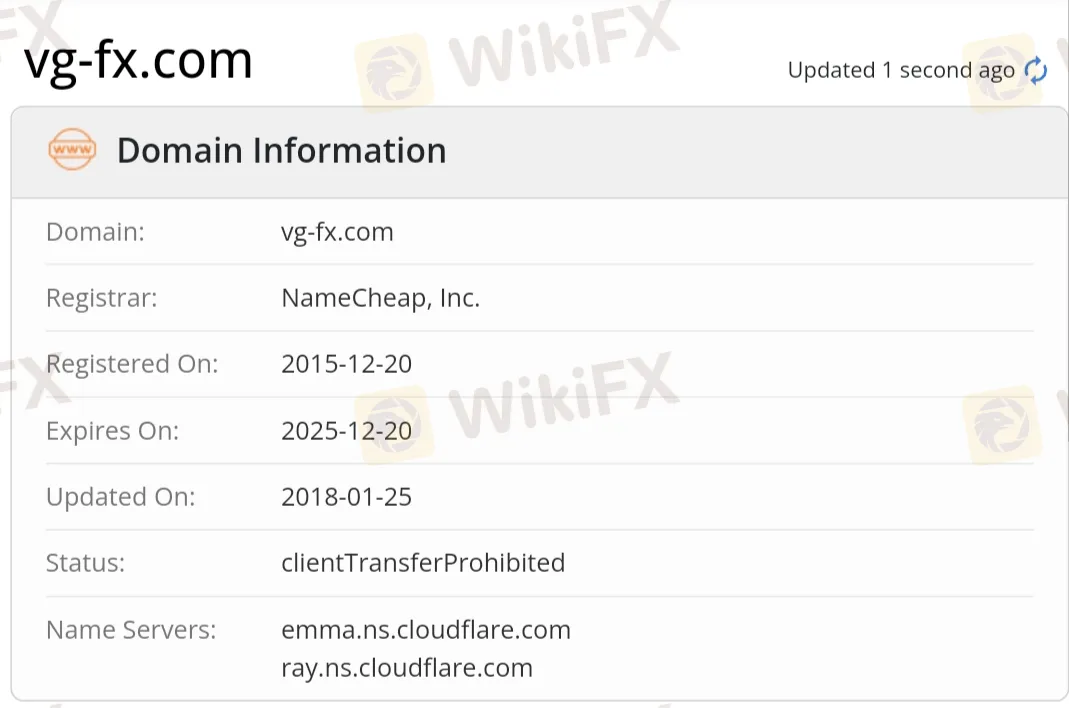
Task: Click the "Name Servers:" field label
Action: point(130,630)
